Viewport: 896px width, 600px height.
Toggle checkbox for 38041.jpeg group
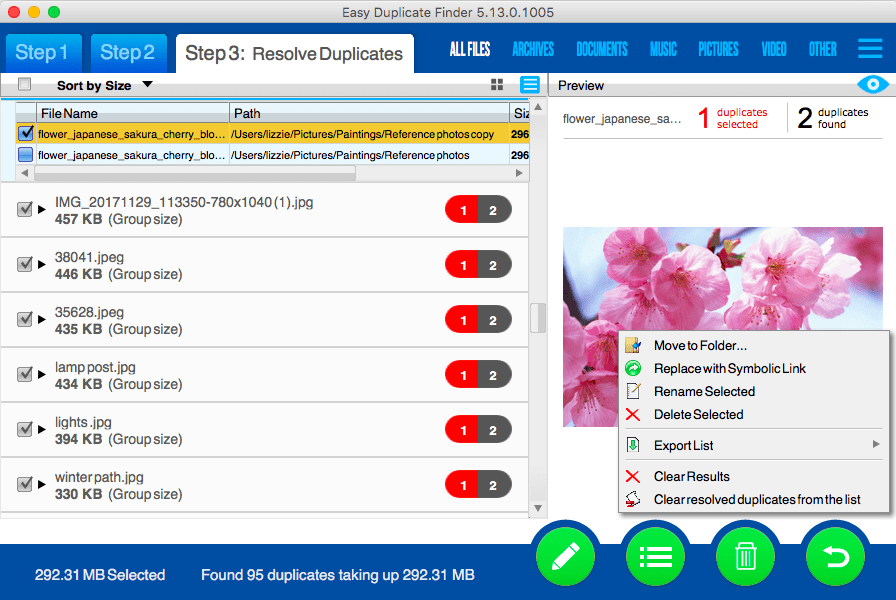[25, 264]
